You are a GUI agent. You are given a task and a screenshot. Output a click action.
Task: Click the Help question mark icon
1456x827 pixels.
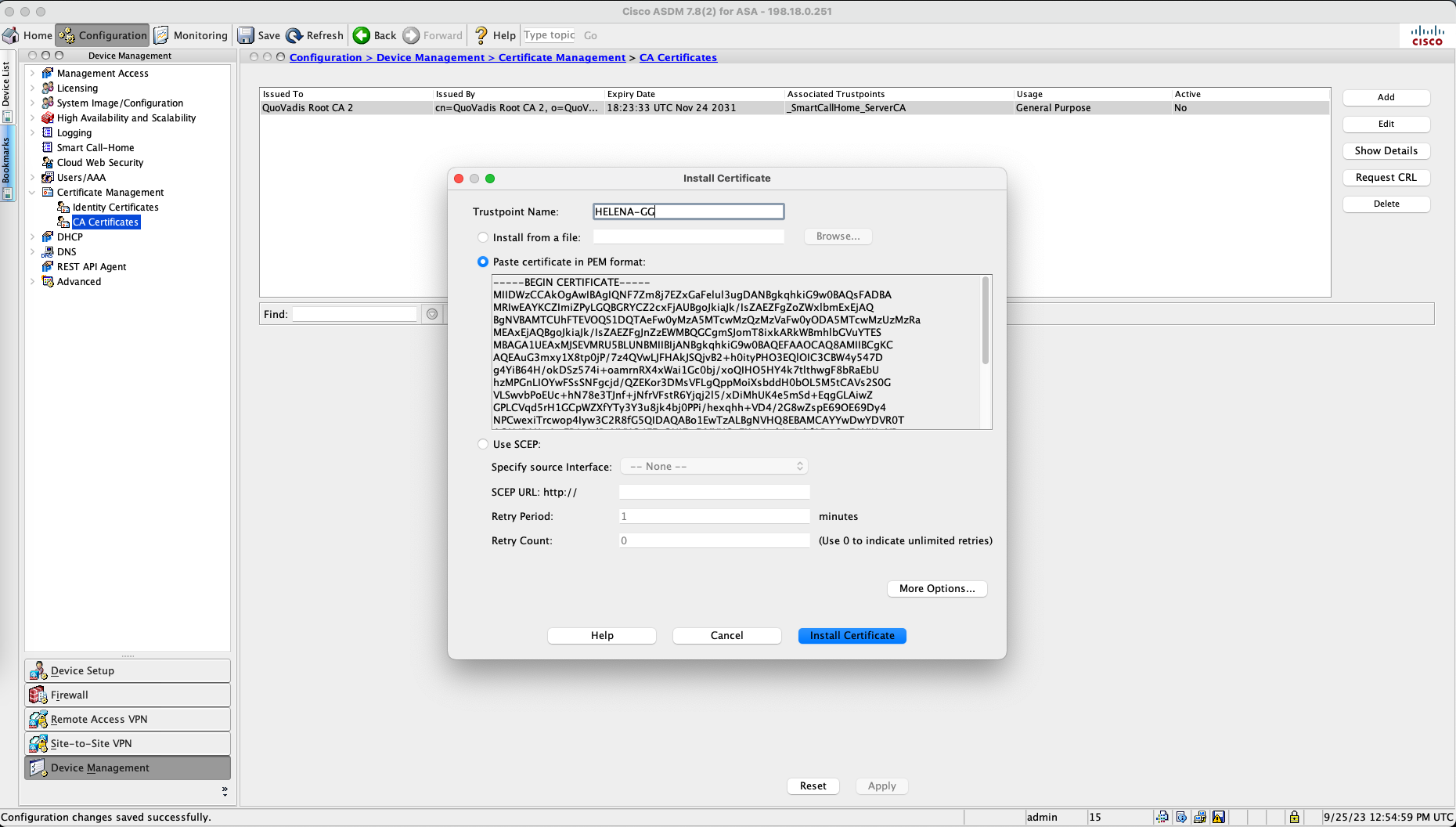click(x=481, y=35)
